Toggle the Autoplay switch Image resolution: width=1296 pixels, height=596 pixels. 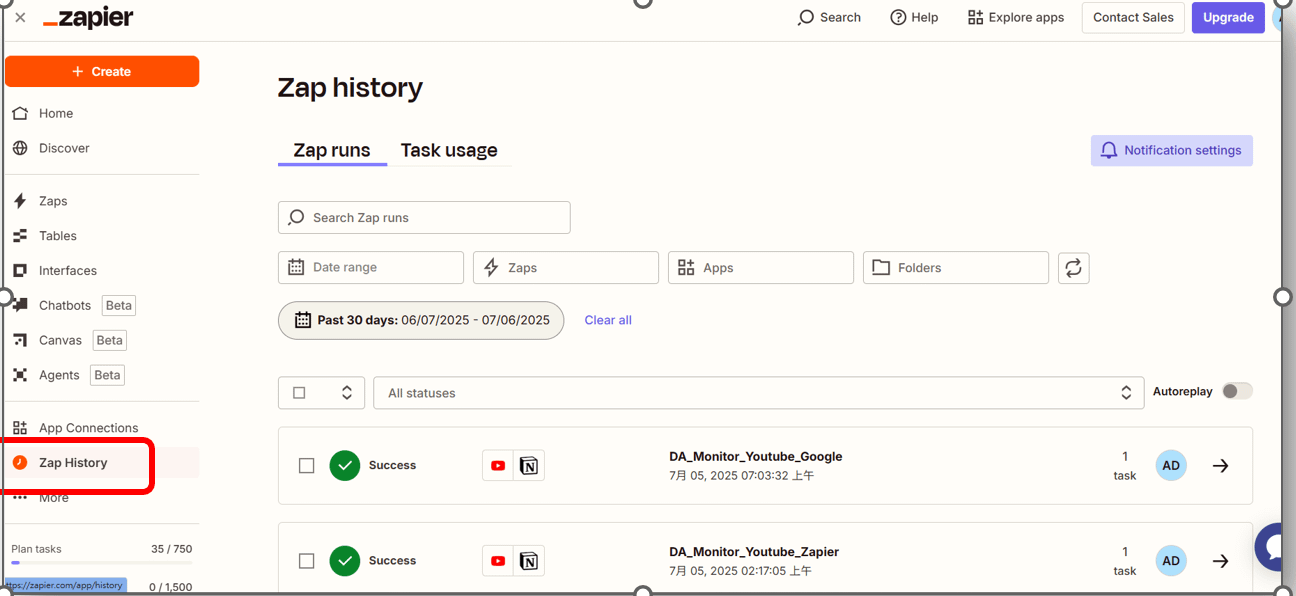(x=1237, y=392)
